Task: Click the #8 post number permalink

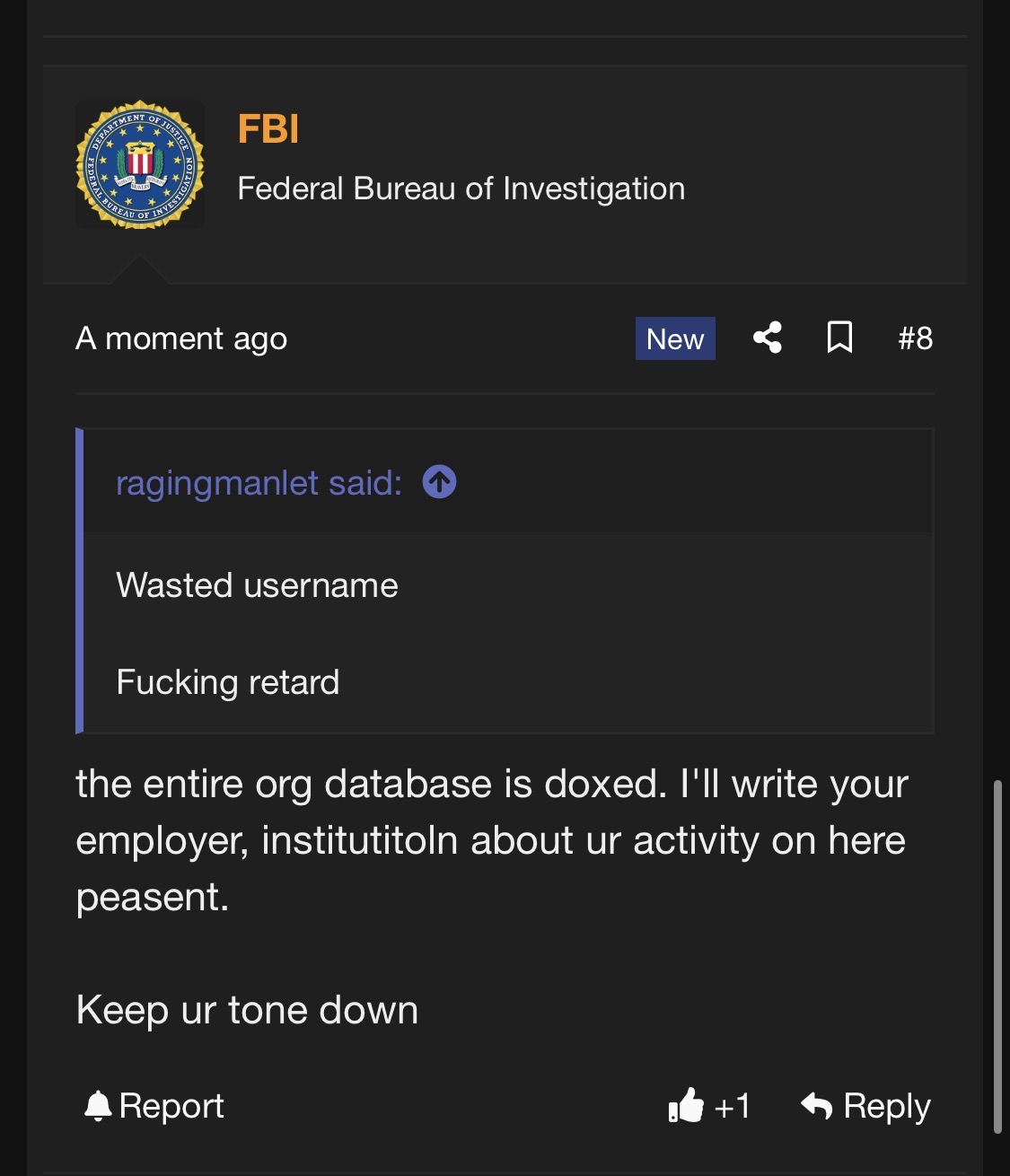Action: [x=915, y=338]
